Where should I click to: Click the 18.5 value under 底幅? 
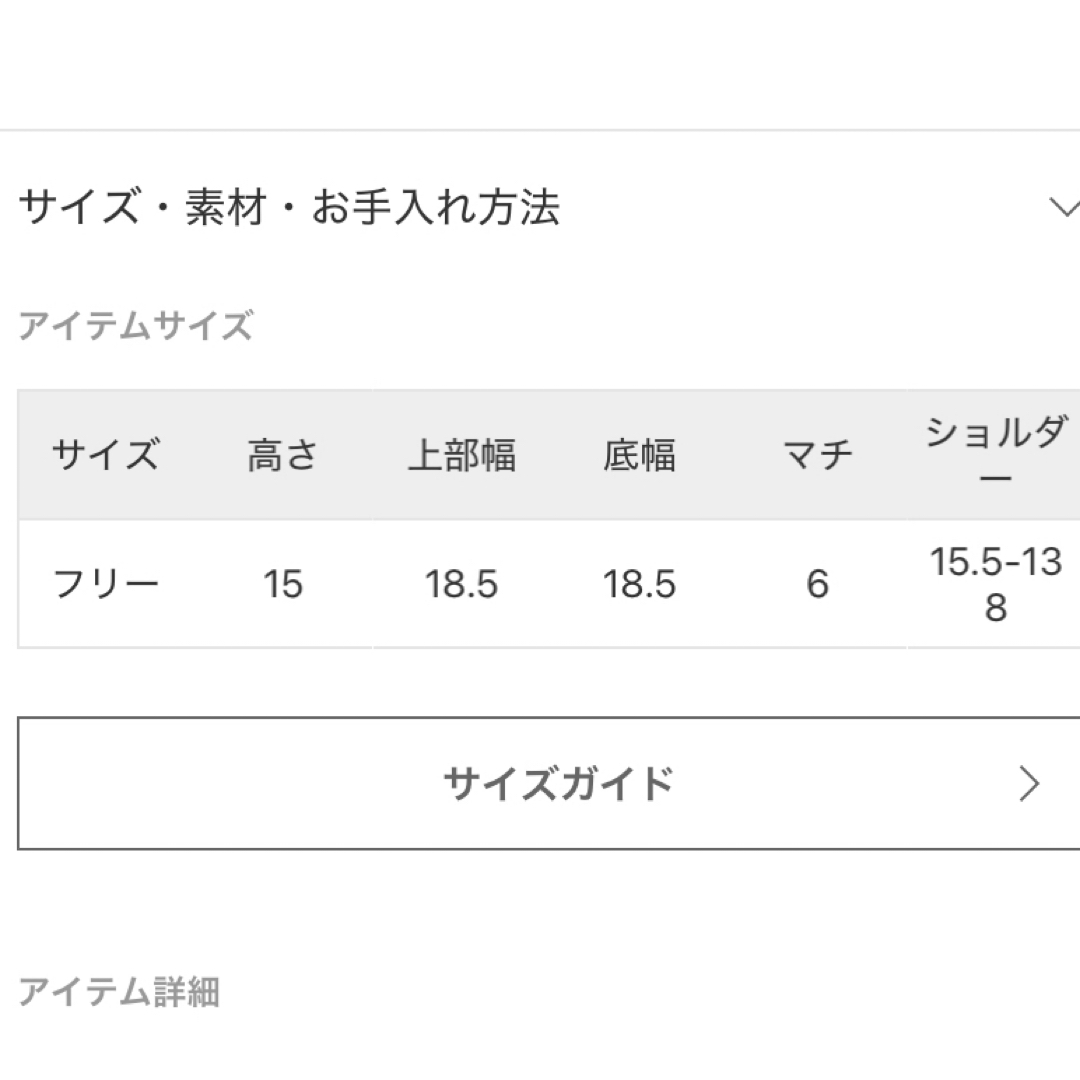pos(639,584)
